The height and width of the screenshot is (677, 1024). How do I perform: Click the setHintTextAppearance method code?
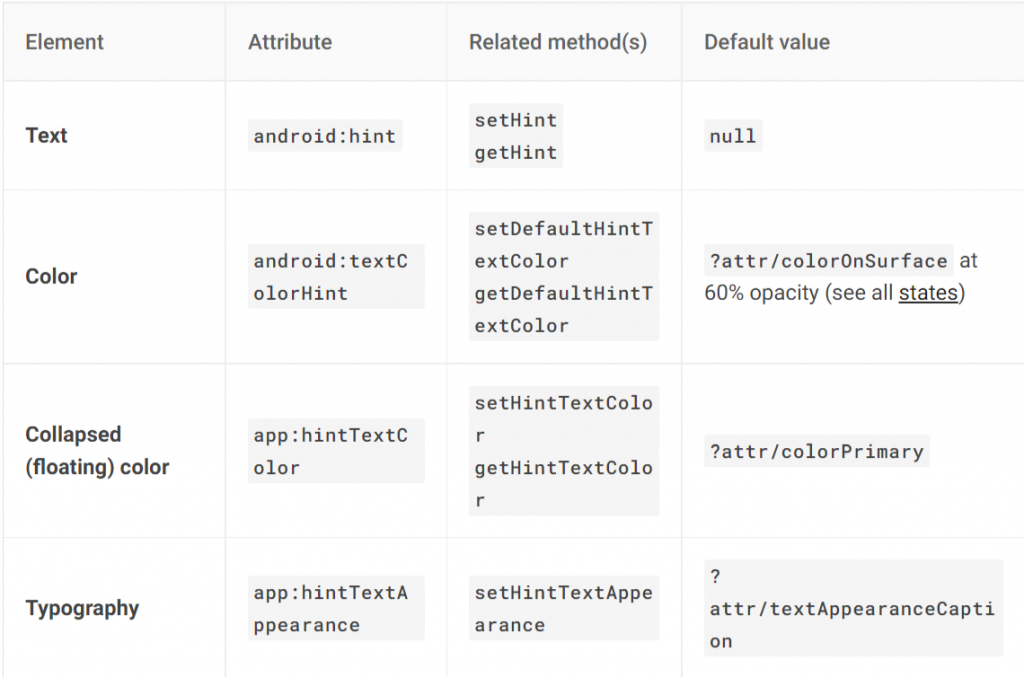pyautogui.click(x=563, y=609)
